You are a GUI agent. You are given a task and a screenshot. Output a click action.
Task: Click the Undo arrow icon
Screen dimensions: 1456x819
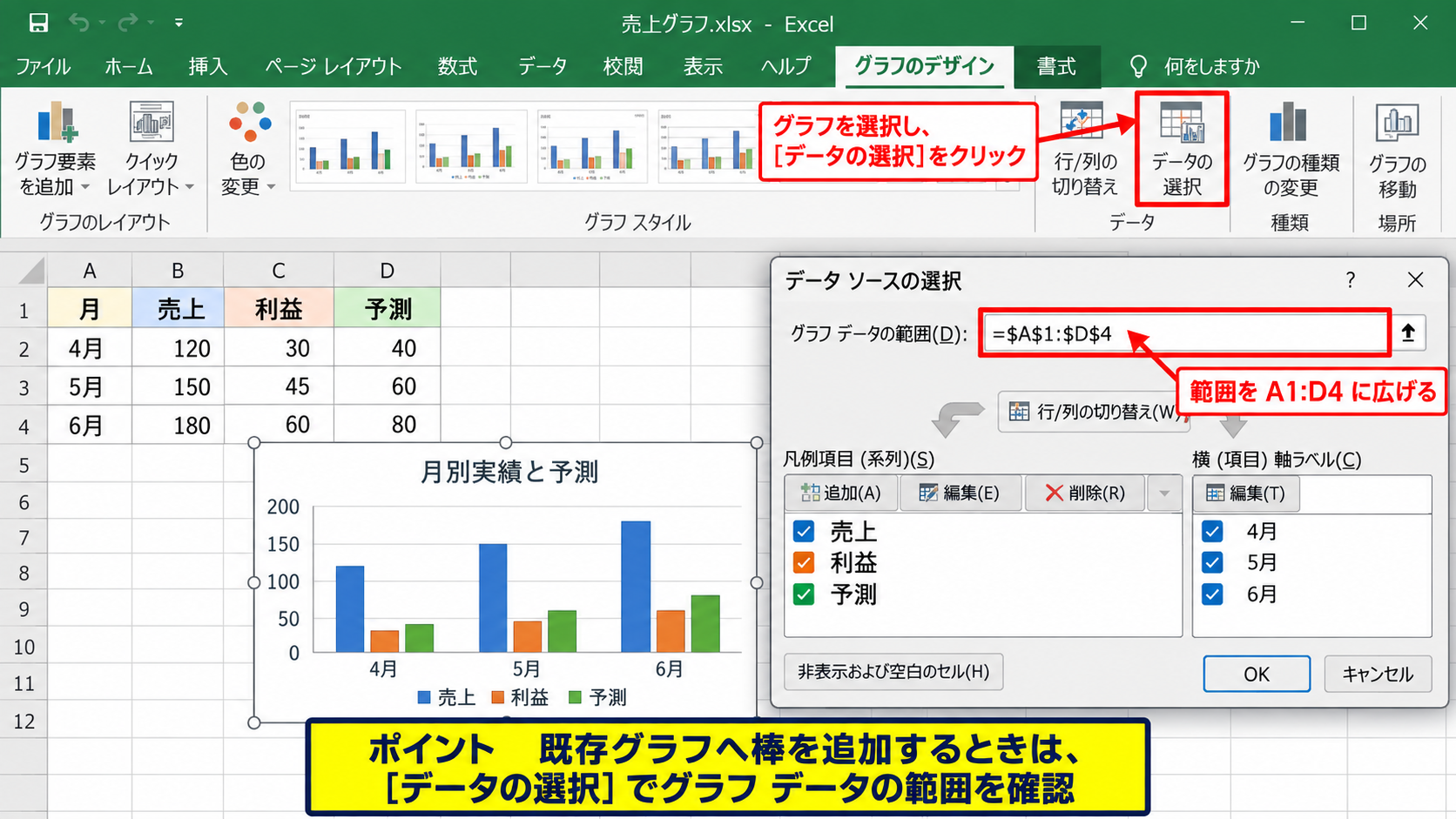(x=79, y=23)
